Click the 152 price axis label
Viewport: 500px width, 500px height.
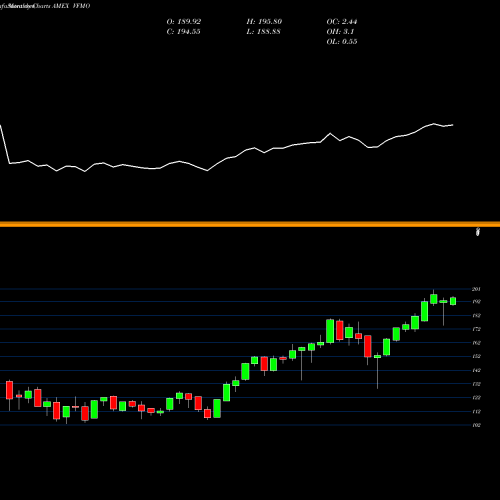pyautogui.click(x=476, y=356)
